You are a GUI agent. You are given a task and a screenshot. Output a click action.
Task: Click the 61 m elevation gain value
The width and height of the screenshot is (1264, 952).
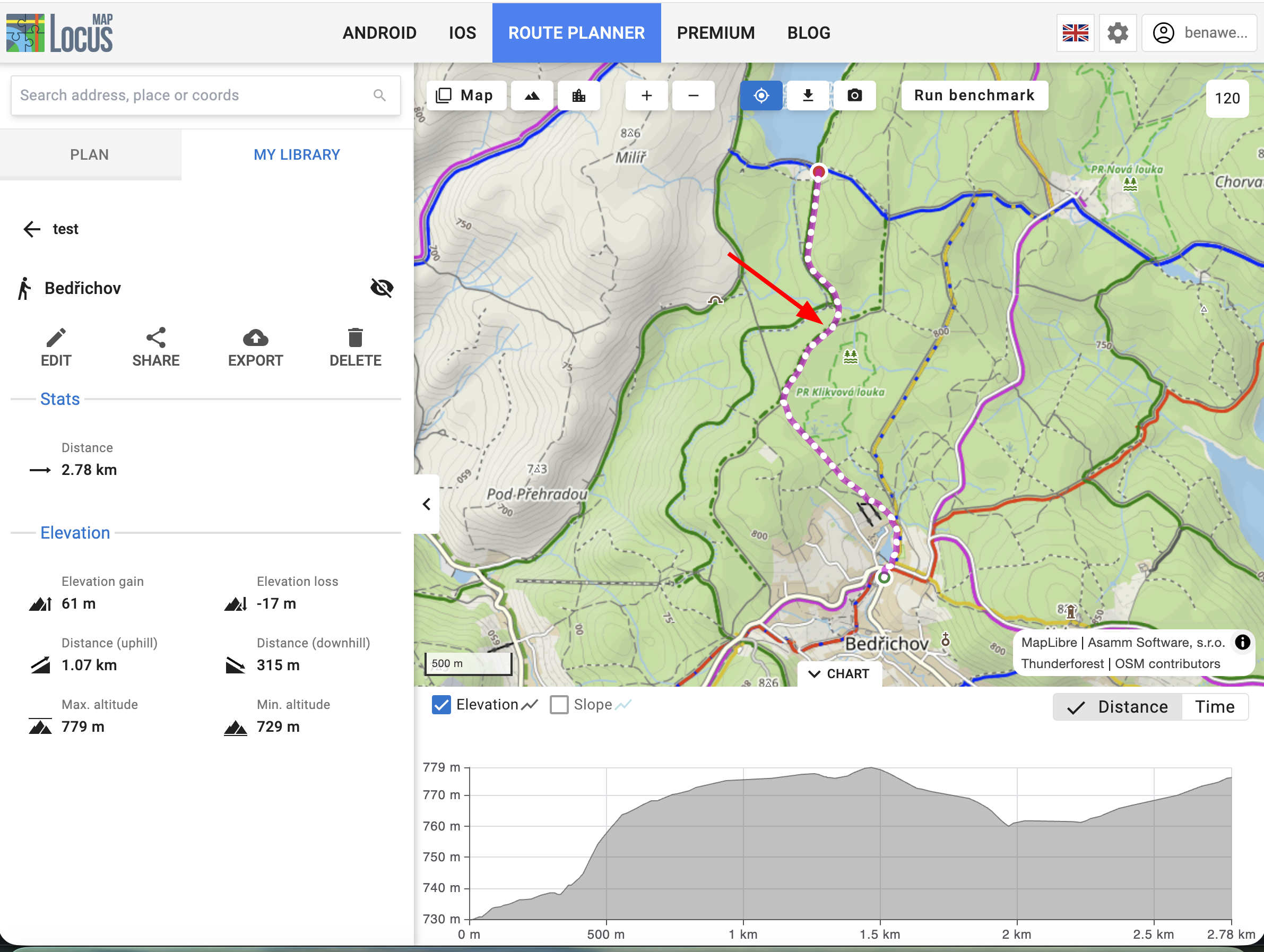[x=79, y=603]
